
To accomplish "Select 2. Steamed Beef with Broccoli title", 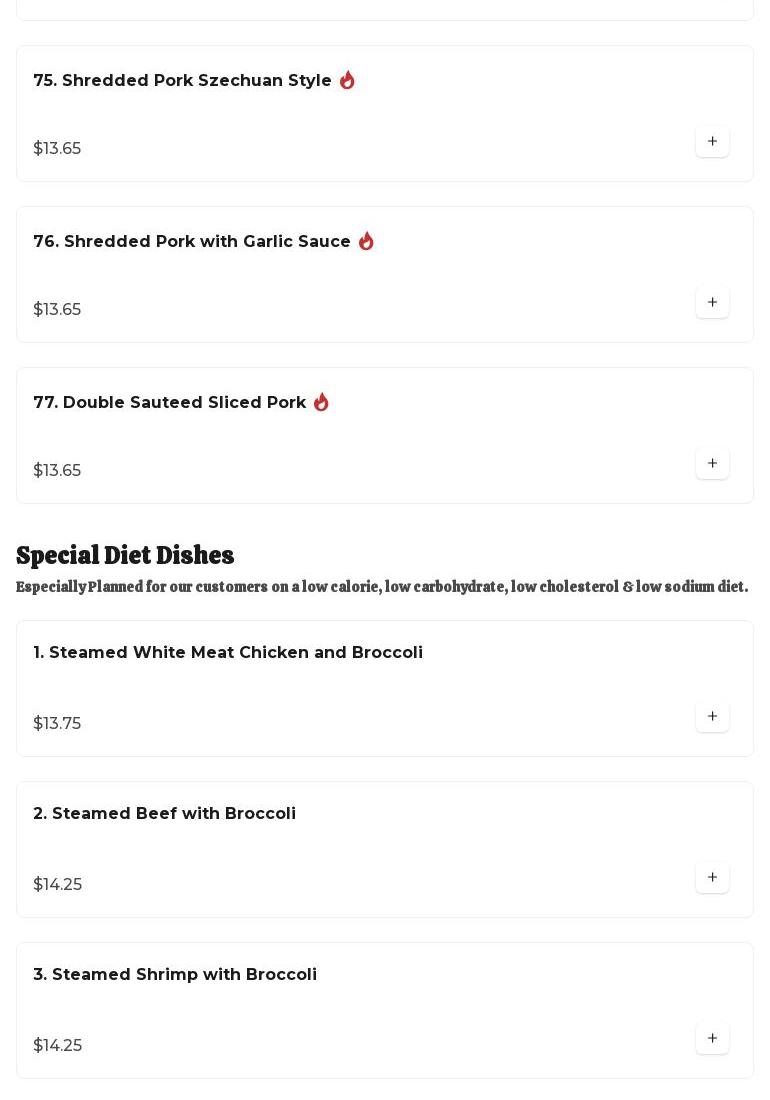I will click(x=164, y=814).
